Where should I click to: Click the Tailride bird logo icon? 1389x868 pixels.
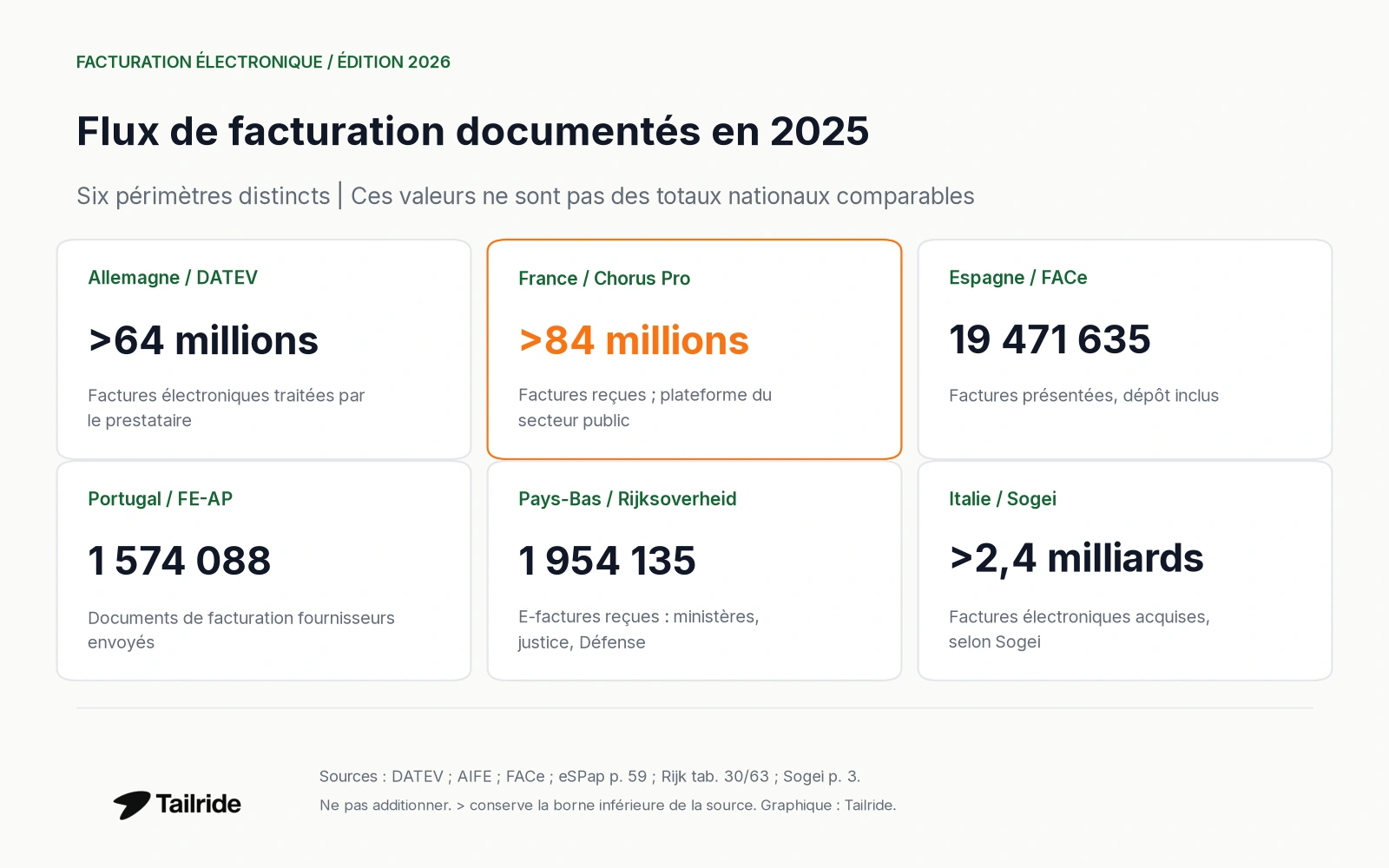(132, 805)
